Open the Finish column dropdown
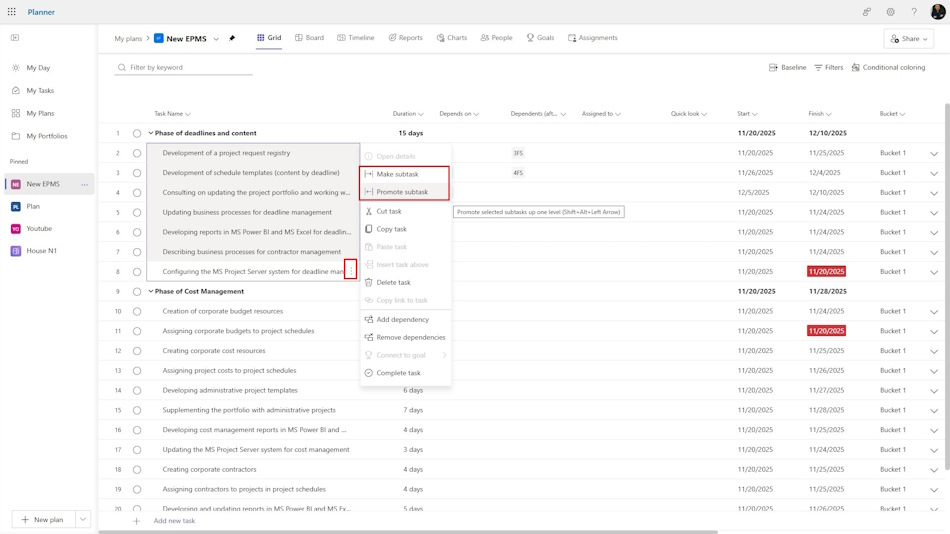 click(x=828, y=114)
